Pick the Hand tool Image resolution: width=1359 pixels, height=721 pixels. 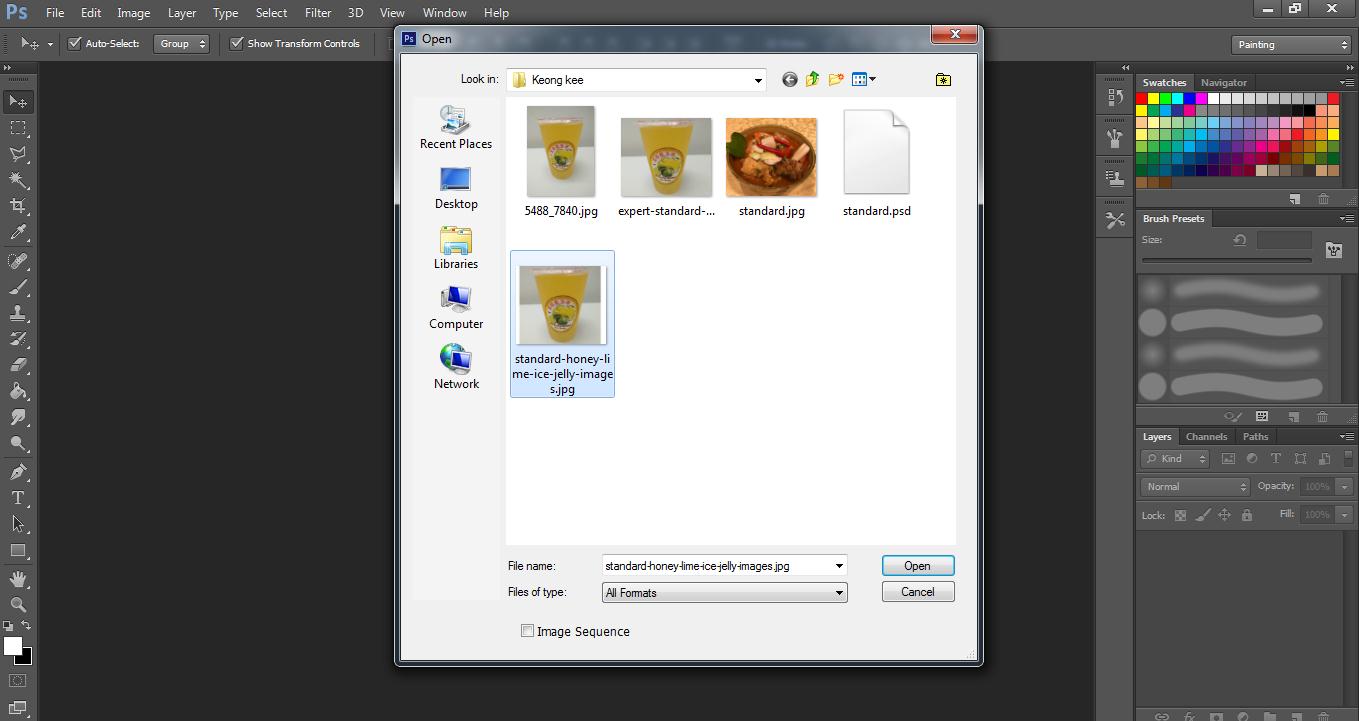coord(18,578)
